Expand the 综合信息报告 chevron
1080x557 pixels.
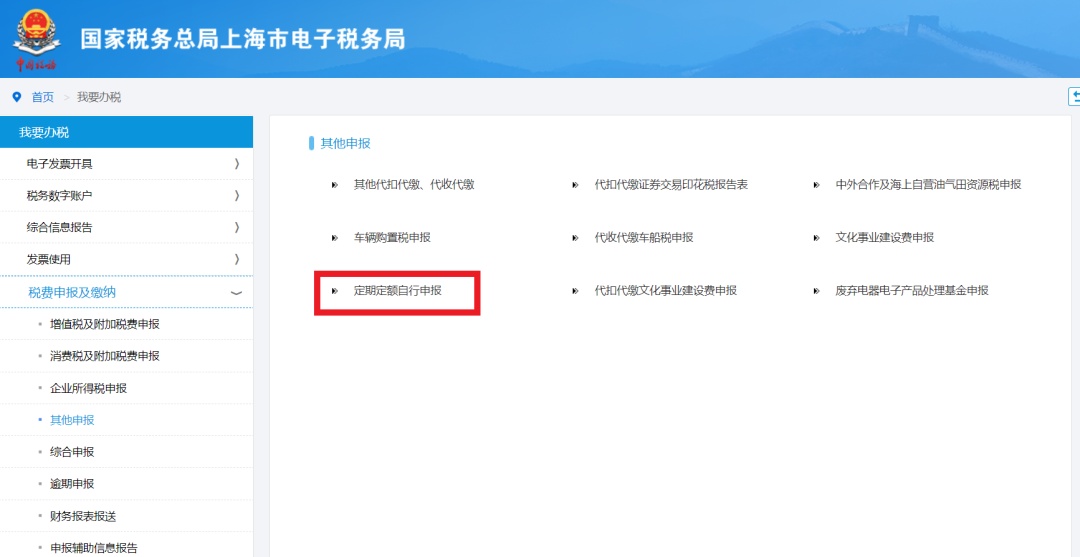(237, 227)
